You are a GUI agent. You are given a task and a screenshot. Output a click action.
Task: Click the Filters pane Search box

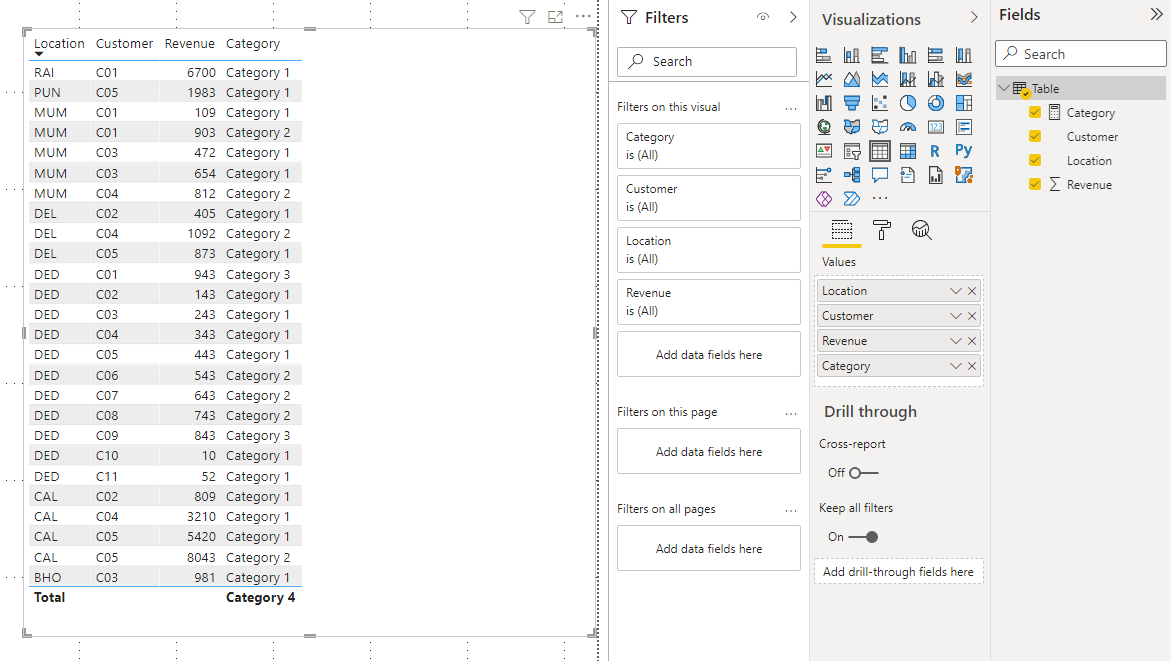(x=707, y=62)
